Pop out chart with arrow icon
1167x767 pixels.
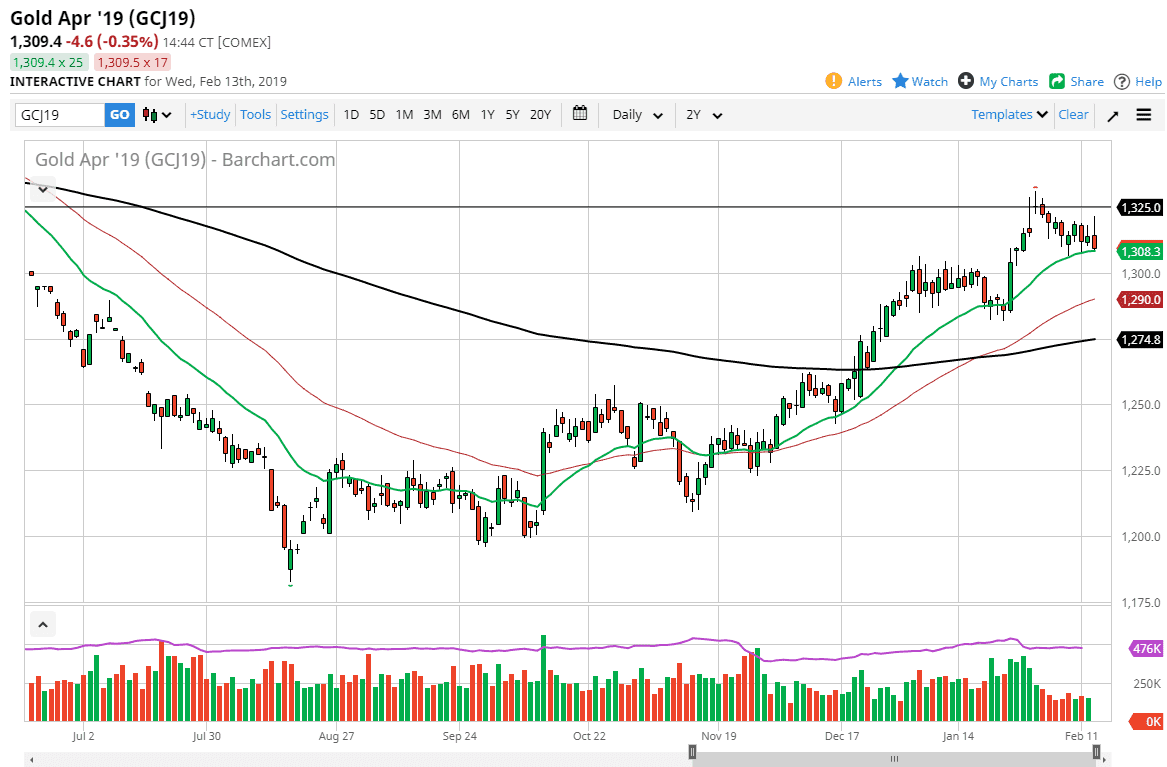click(x=1112, y=115)
